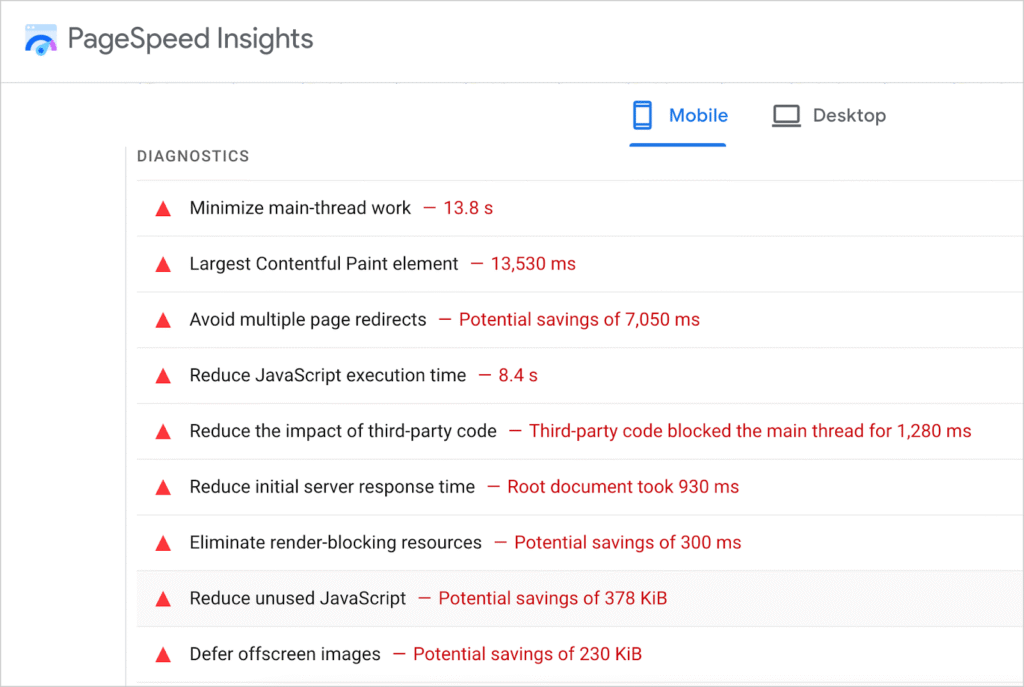Click the warning triangle for Reduce unused JavaScript
The image size is (1024, 687).
tap(163, 598)
